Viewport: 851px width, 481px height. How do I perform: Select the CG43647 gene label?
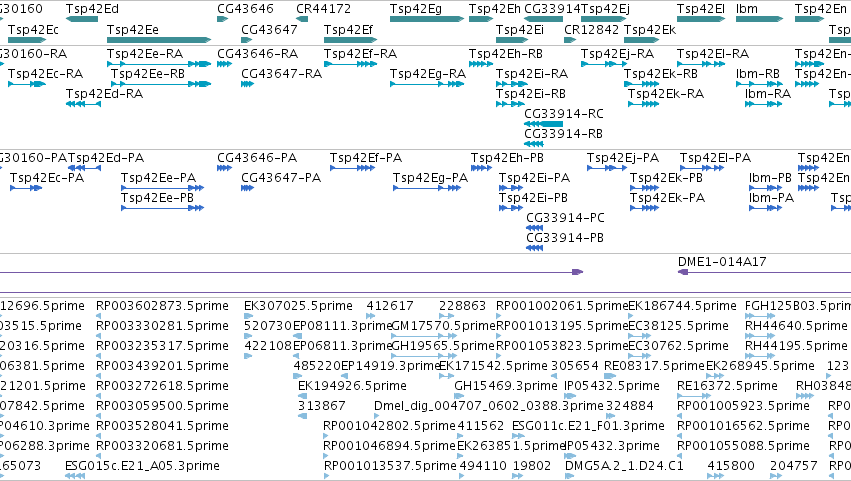(269, 29)
